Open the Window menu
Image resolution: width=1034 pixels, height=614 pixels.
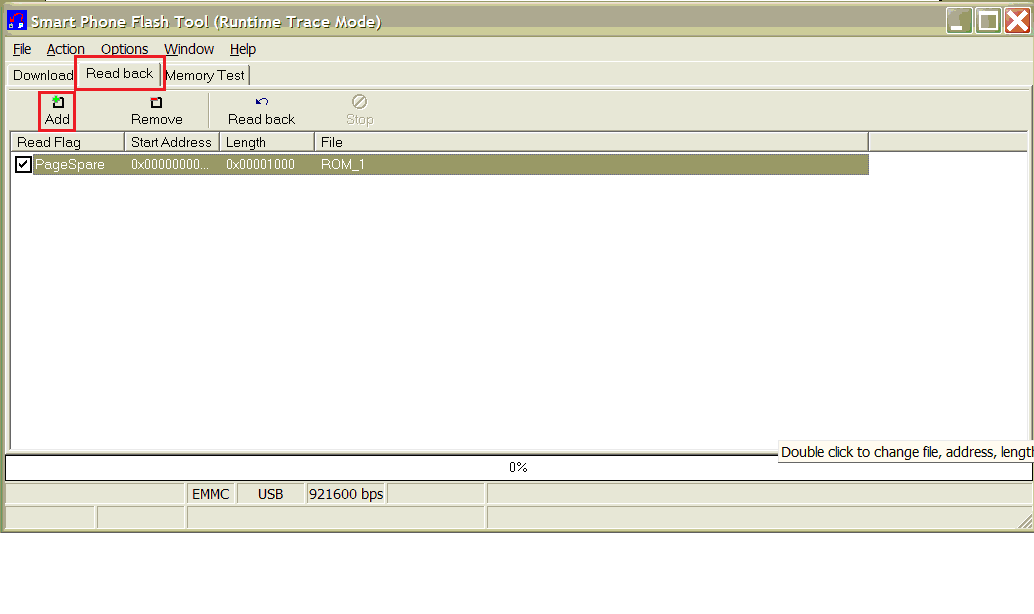coord(189,49)
